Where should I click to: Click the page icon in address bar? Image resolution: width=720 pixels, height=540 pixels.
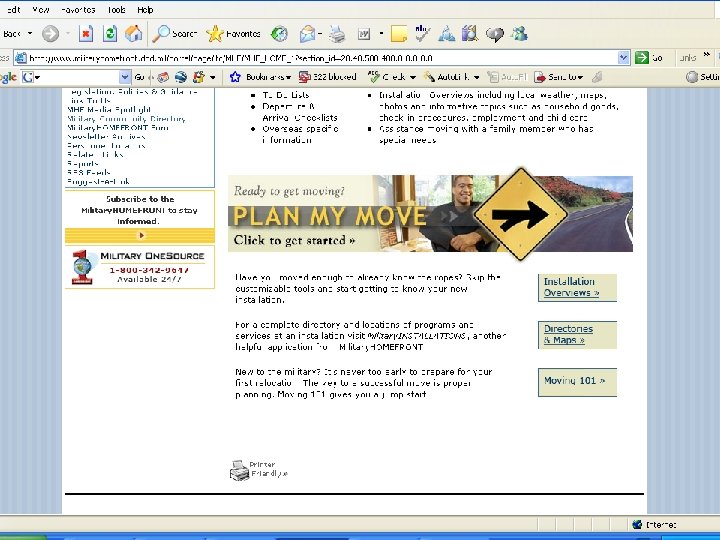pyautogui.click(x=20, y=58)
